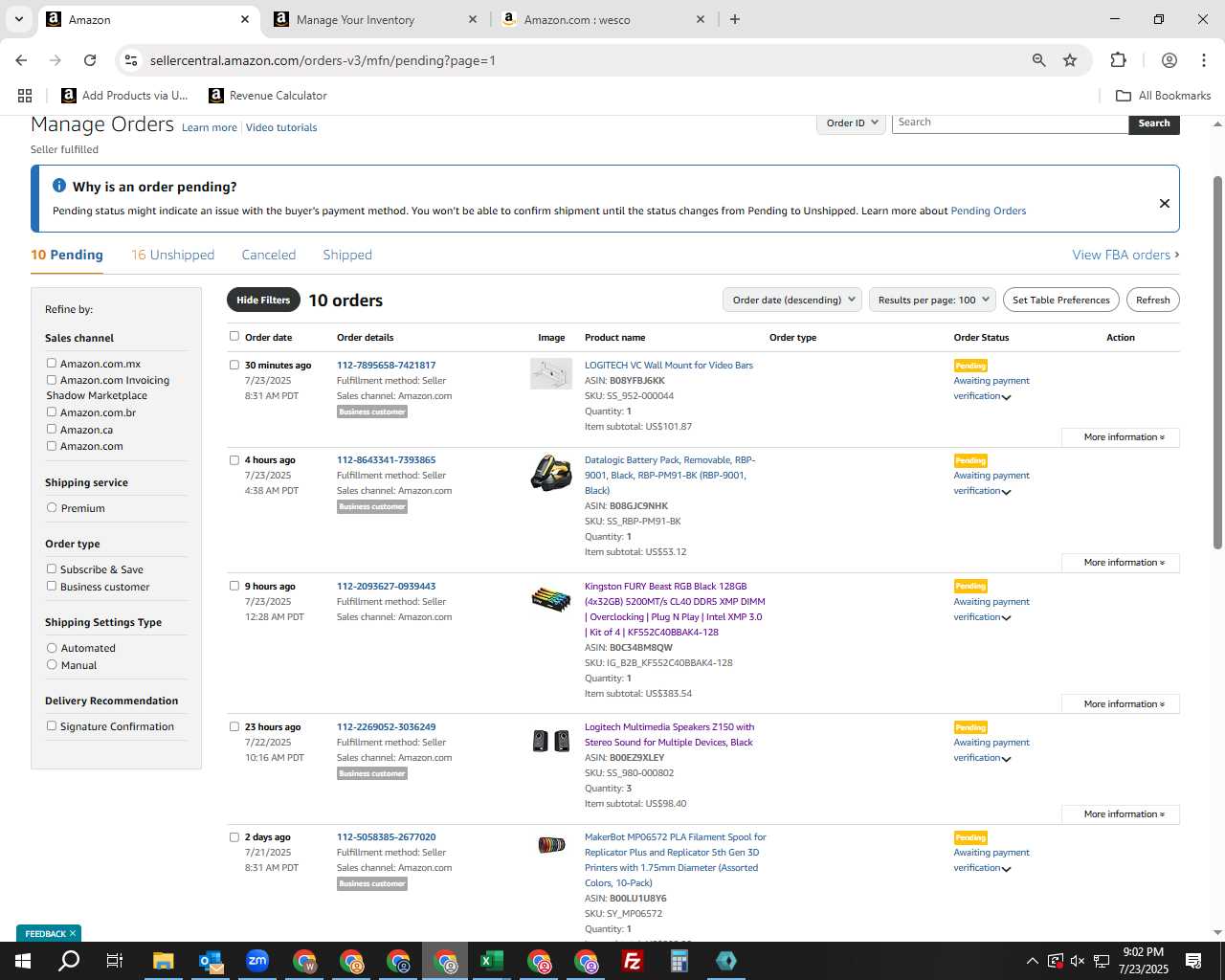Open the Windows Start menu
Image resolution: width=1225 pixels, height=980 pixels.
tap(23, 961)
